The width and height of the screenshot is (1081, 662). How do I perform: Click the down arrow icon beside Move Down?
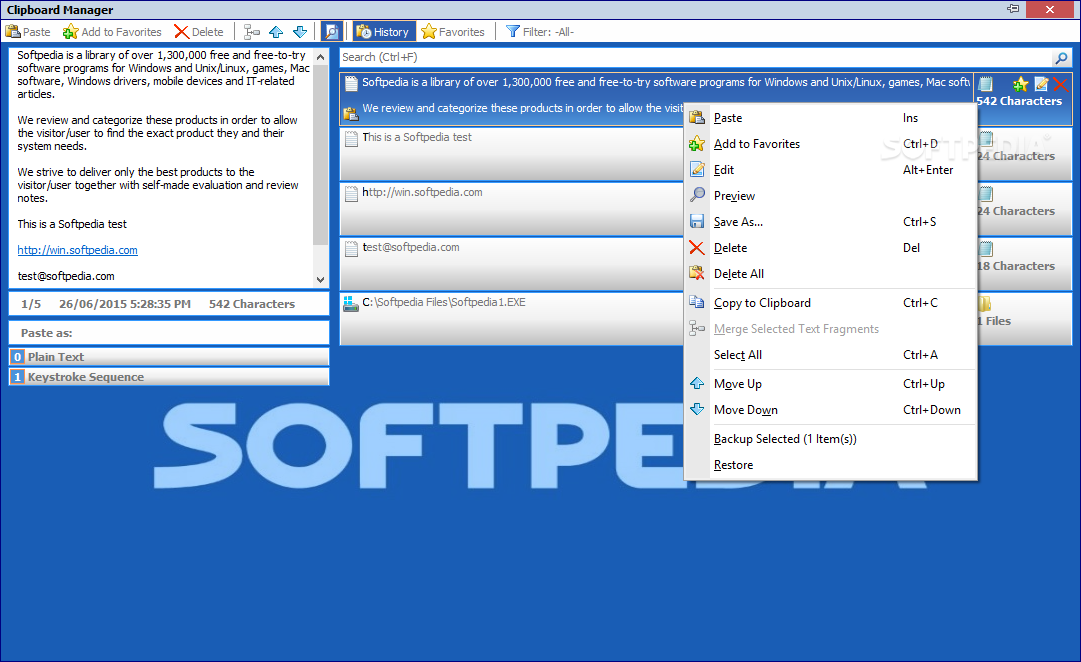click(x=697, y=410)
